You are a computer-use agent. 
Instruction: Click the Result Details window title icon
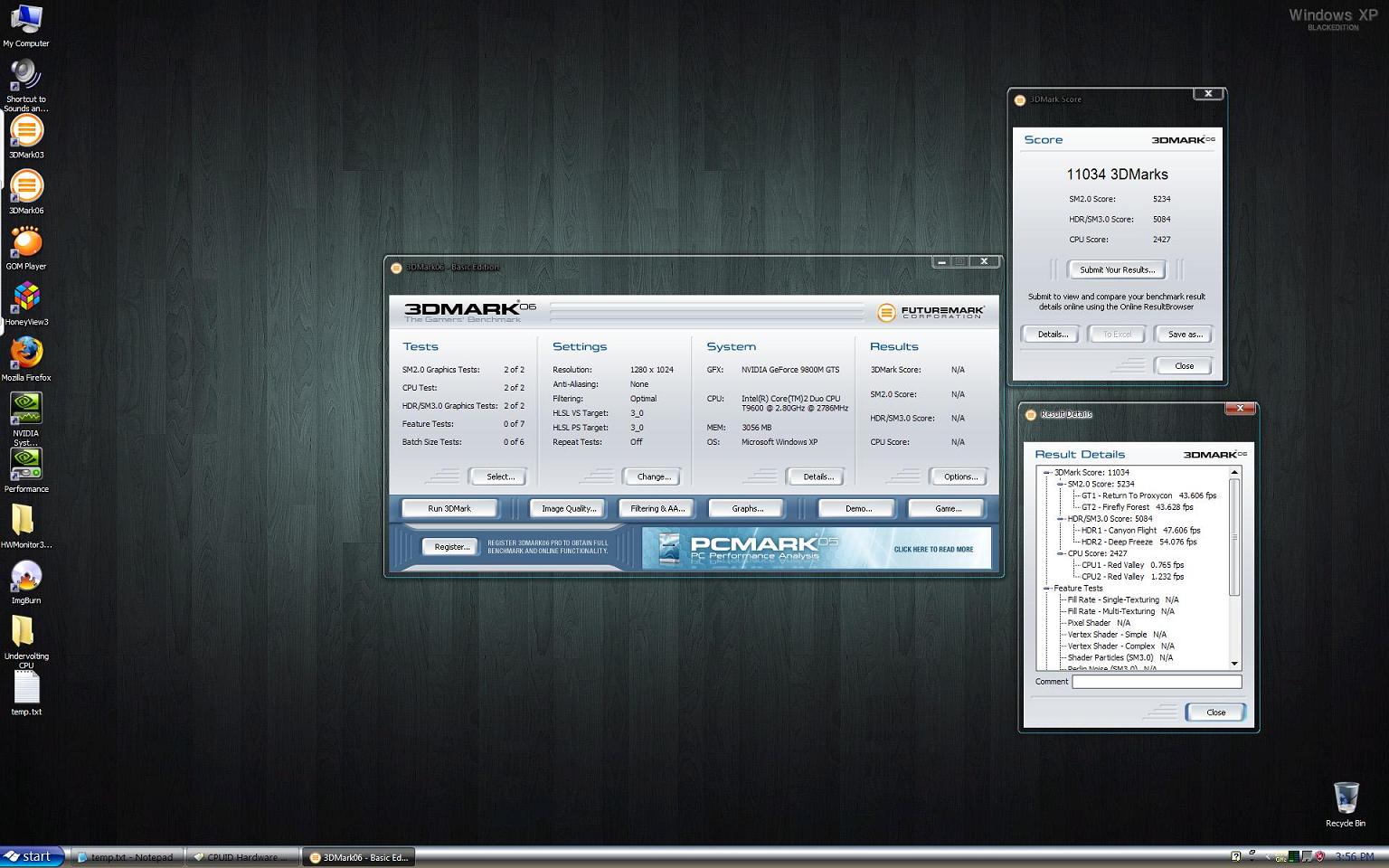[1031, 415]
